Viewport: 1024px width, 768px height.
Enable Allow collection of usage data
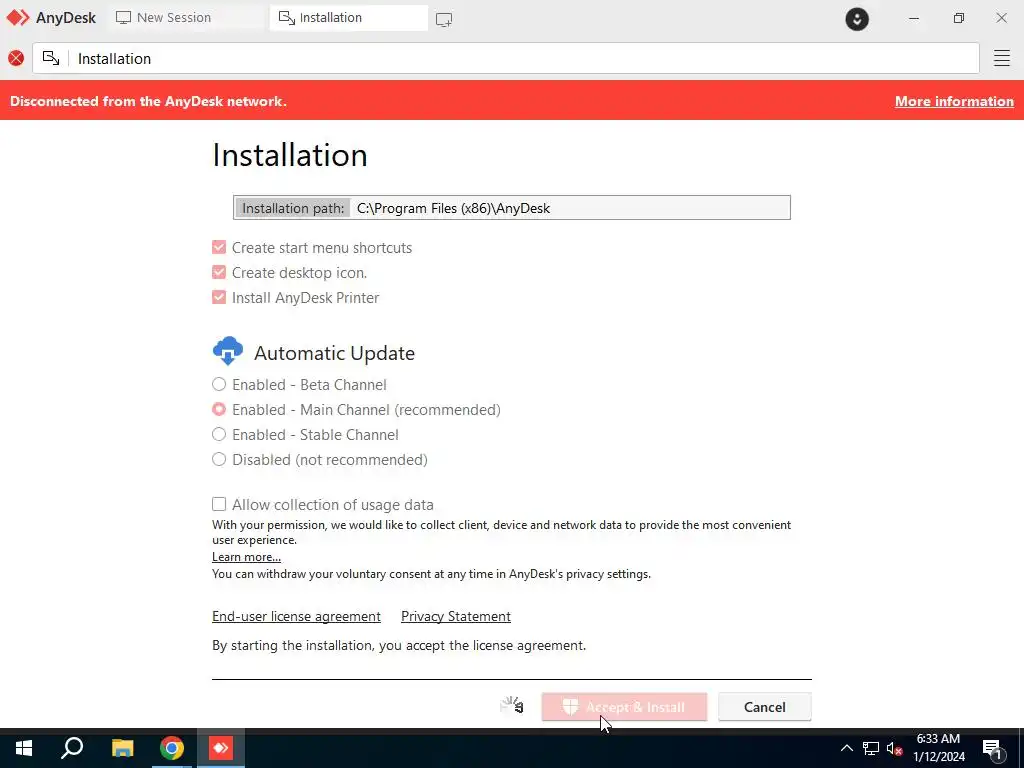tap(219, 504)
